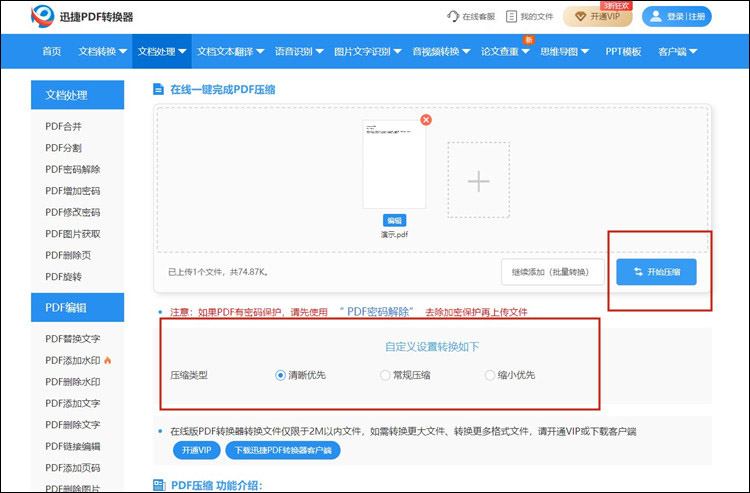Open PDF修改密码 in the sidebar
The image size is (750, 493).
pyautogui.click(x=73, y=212)
